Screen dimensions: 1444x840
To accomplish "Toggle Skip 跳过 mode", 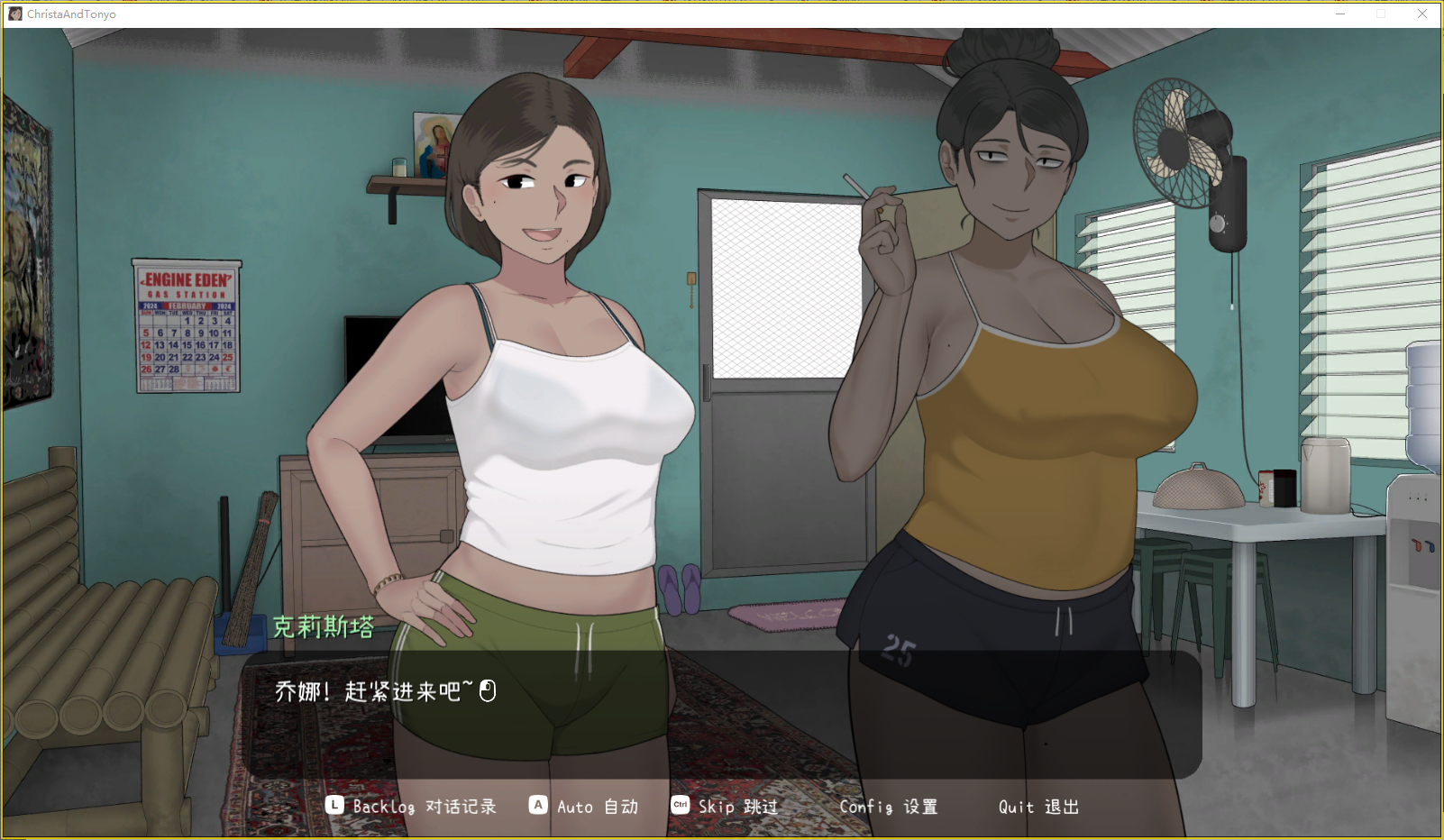I will coord(737,807).
